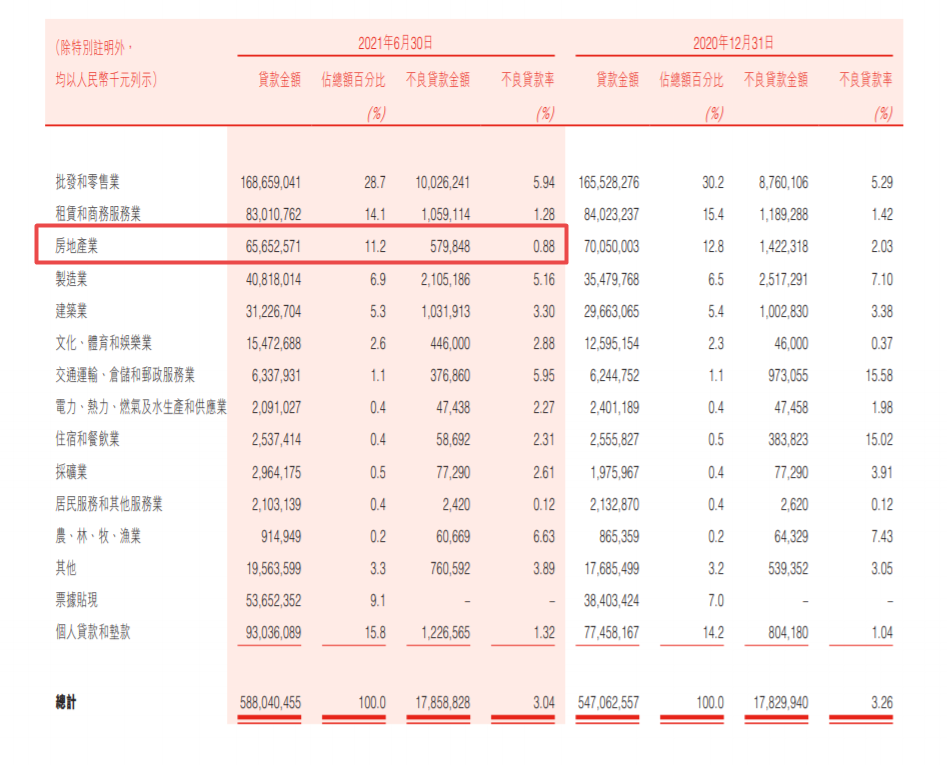Click the value 84,023,237
The width and height of the screenshot is (947, 765).
[611, 214]
